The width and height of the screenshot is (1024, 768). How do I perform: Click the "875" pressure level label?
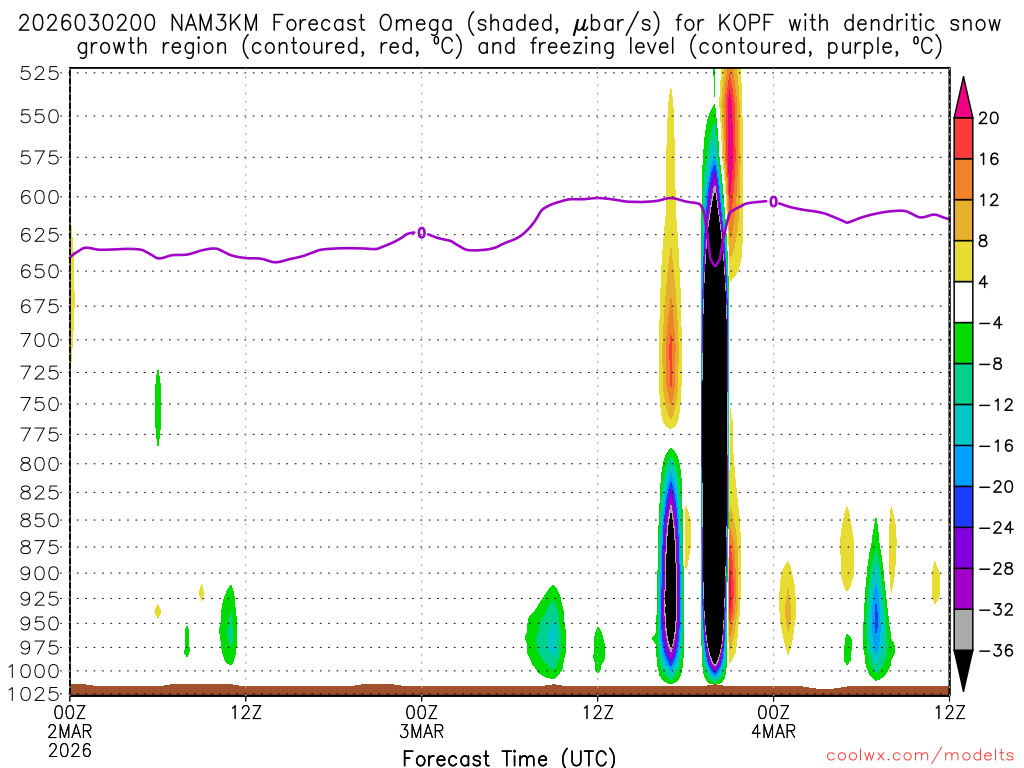point(40,547)
